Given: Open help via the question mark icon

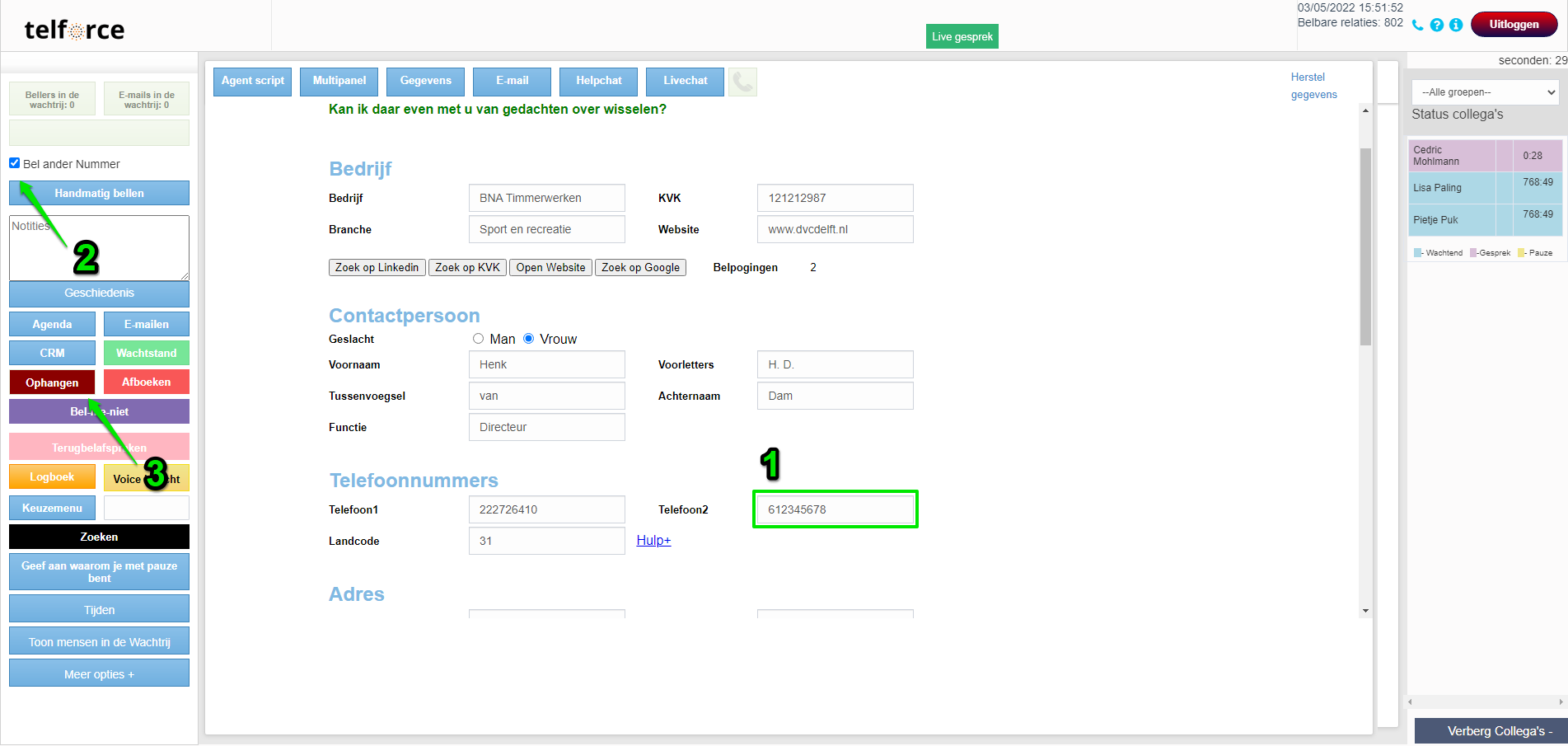Looking at the screenshot, I should pyautogui.click(x=1436, y=25).
